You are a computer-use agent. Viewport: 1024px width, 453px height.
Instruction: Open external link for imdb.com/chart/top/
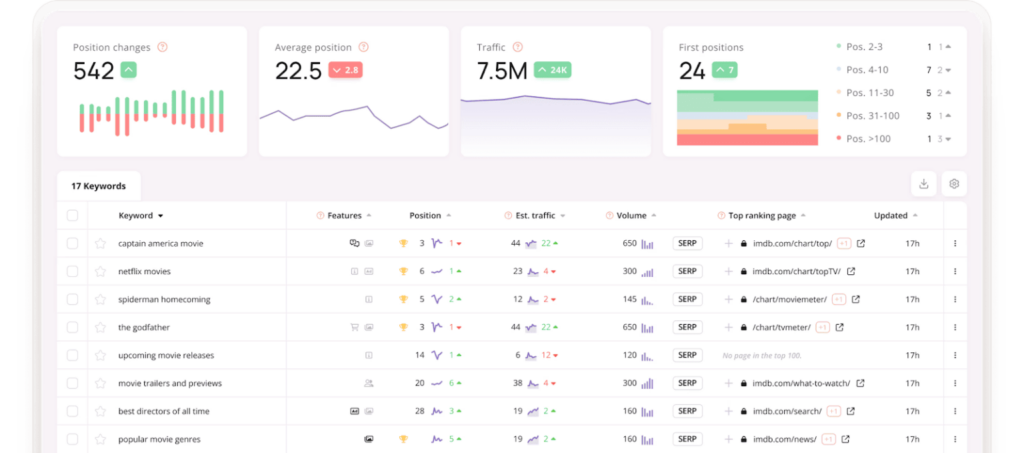(861, 243)
